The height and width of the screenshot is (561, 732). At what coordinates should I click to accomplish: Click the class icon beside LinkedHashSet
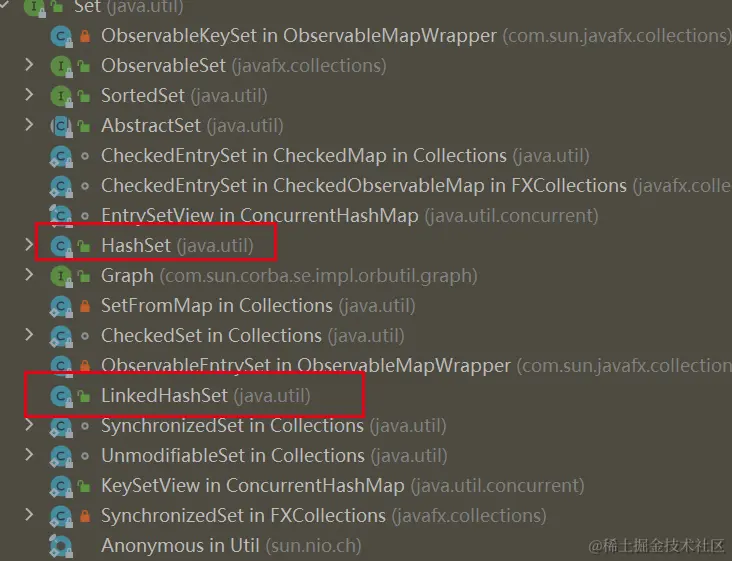coord(61,396)
